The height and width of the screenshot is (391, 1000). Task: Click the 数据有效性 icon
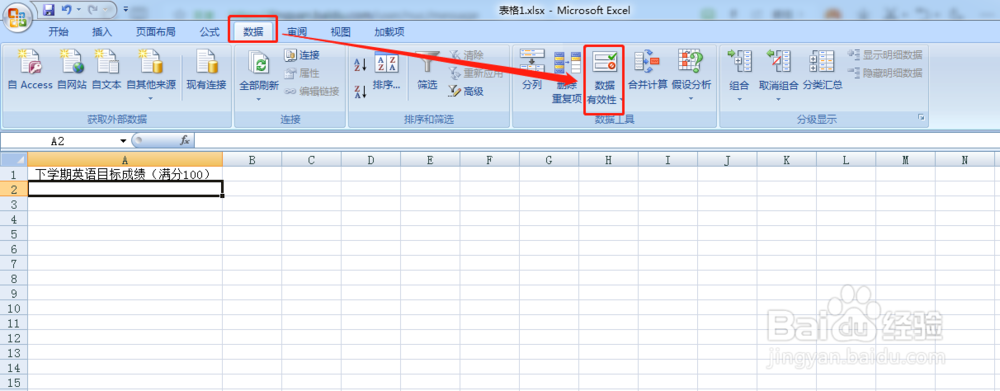point(604,63)
